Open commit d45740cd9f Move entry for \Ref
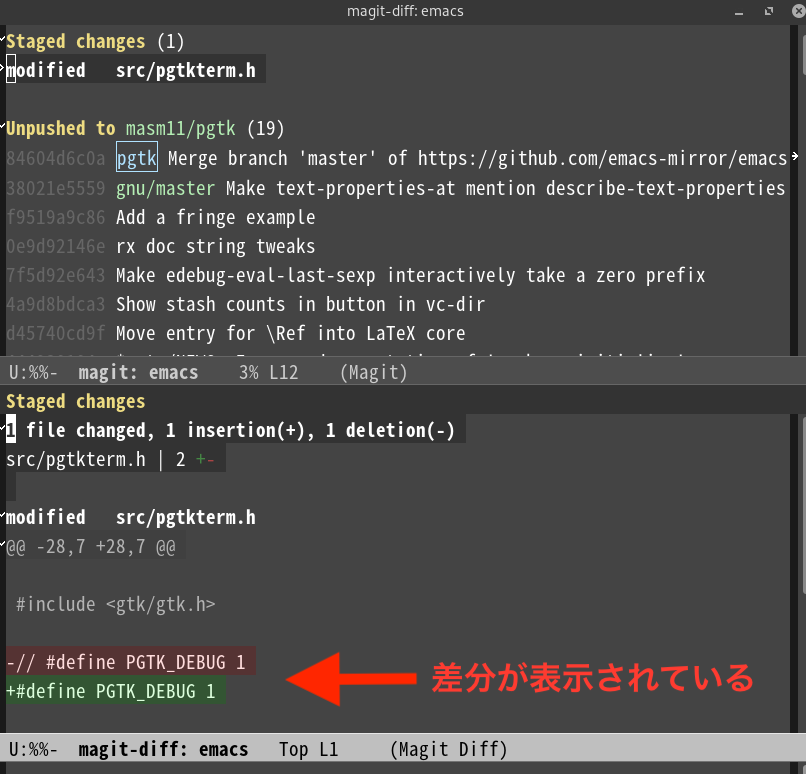Screen dimensions: 806x774 [235, 333]
